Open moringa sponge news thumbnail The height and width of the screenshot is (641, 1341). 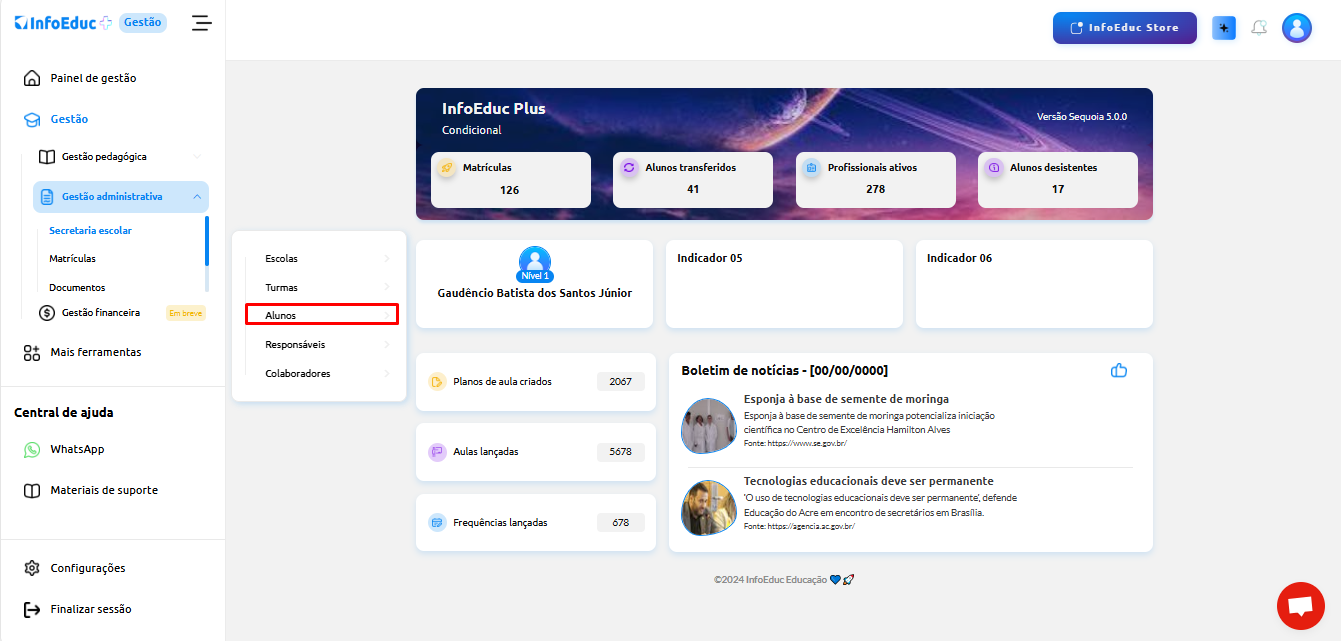[x=709, y=426]
